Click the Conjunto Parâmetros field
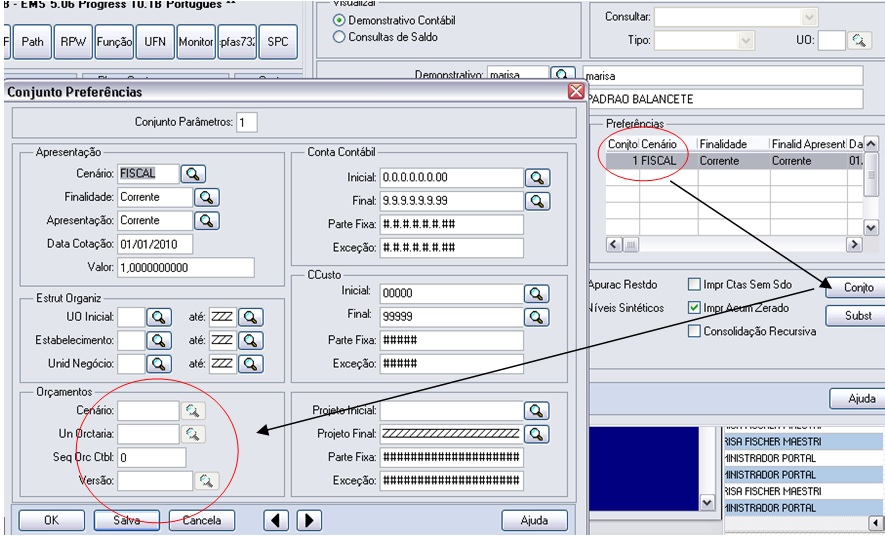 247,122
